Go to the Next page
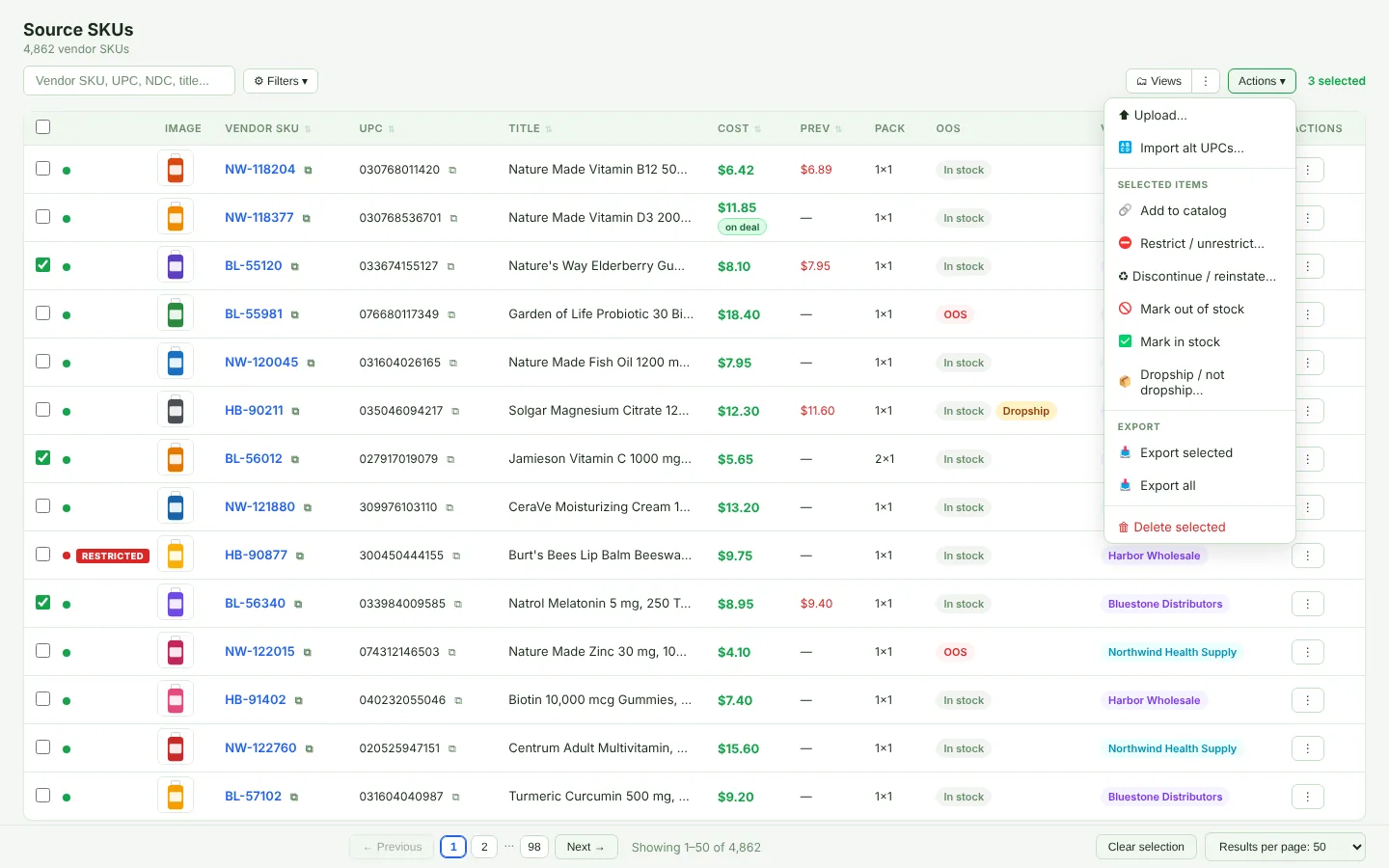The image size is (1389, 868). coord(586,847)
